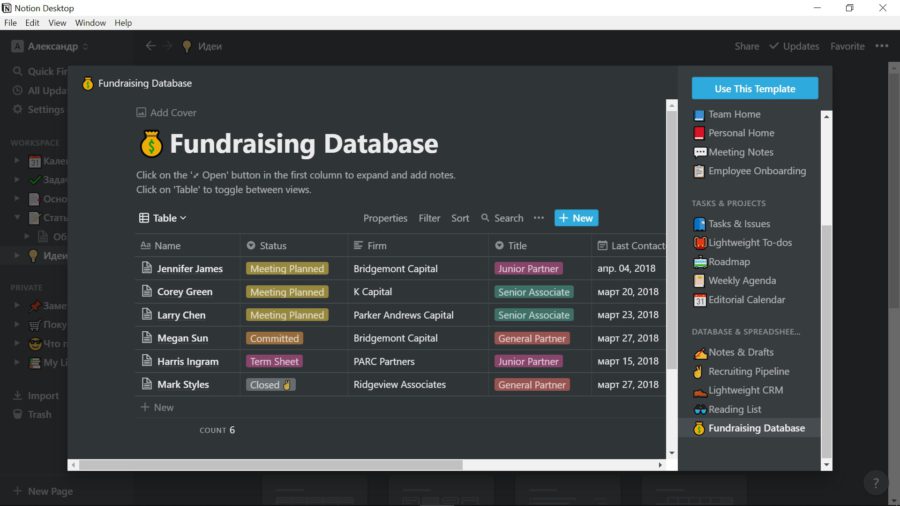Expand the Идеи page in sidebar
The width and height of the screenshot is (900, 506).
tap(17, 255)
